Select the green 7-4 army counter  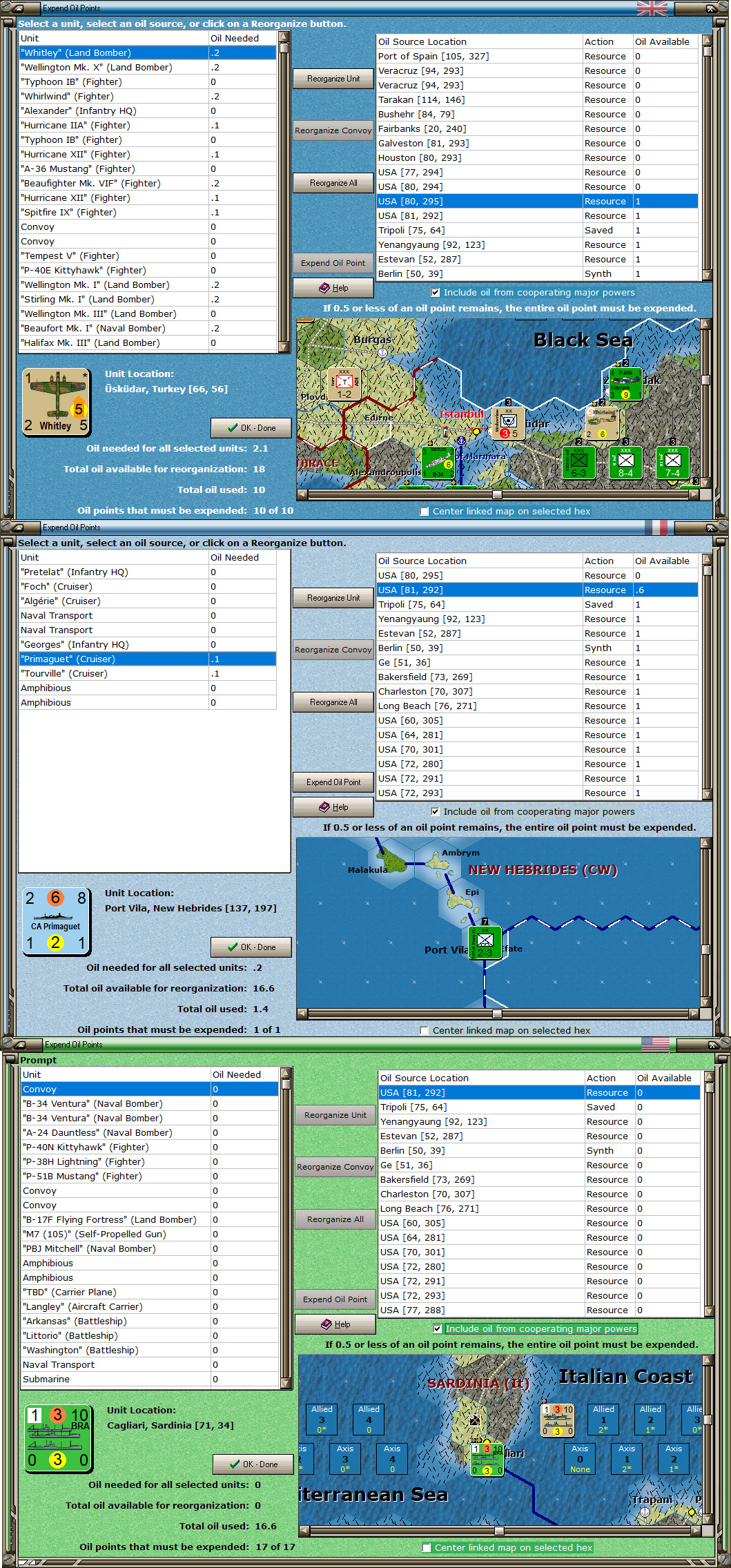pos(672,463)
